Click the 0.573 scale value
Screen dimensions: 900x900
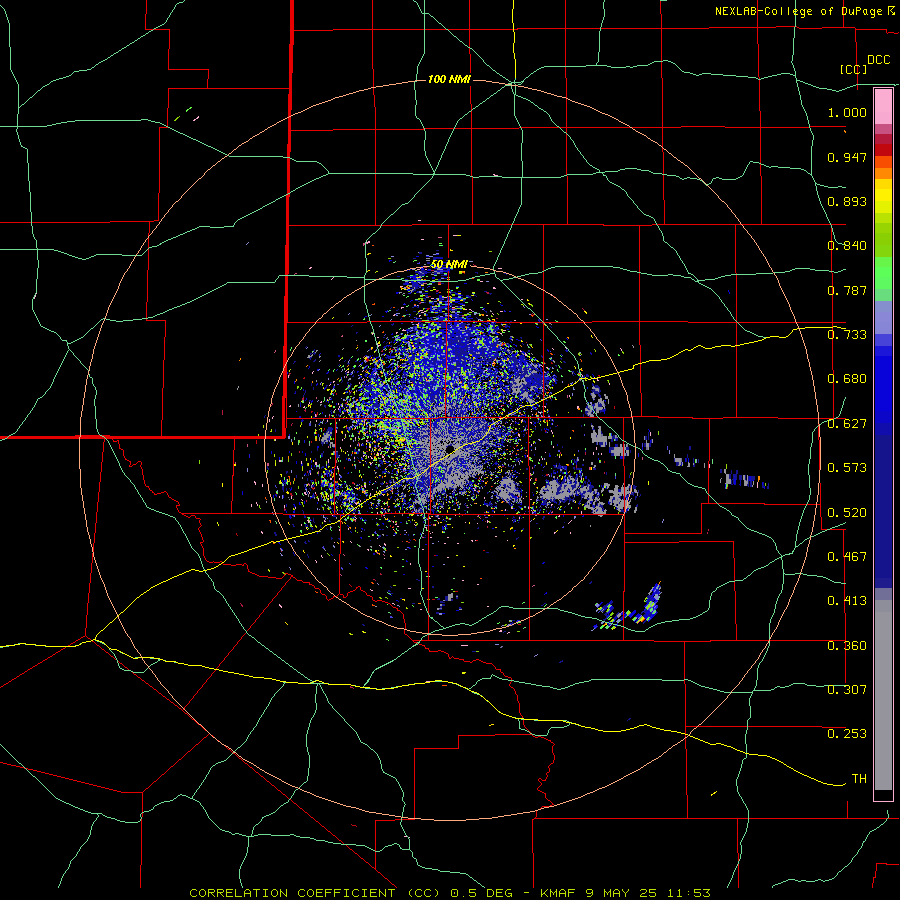[847, 468]
